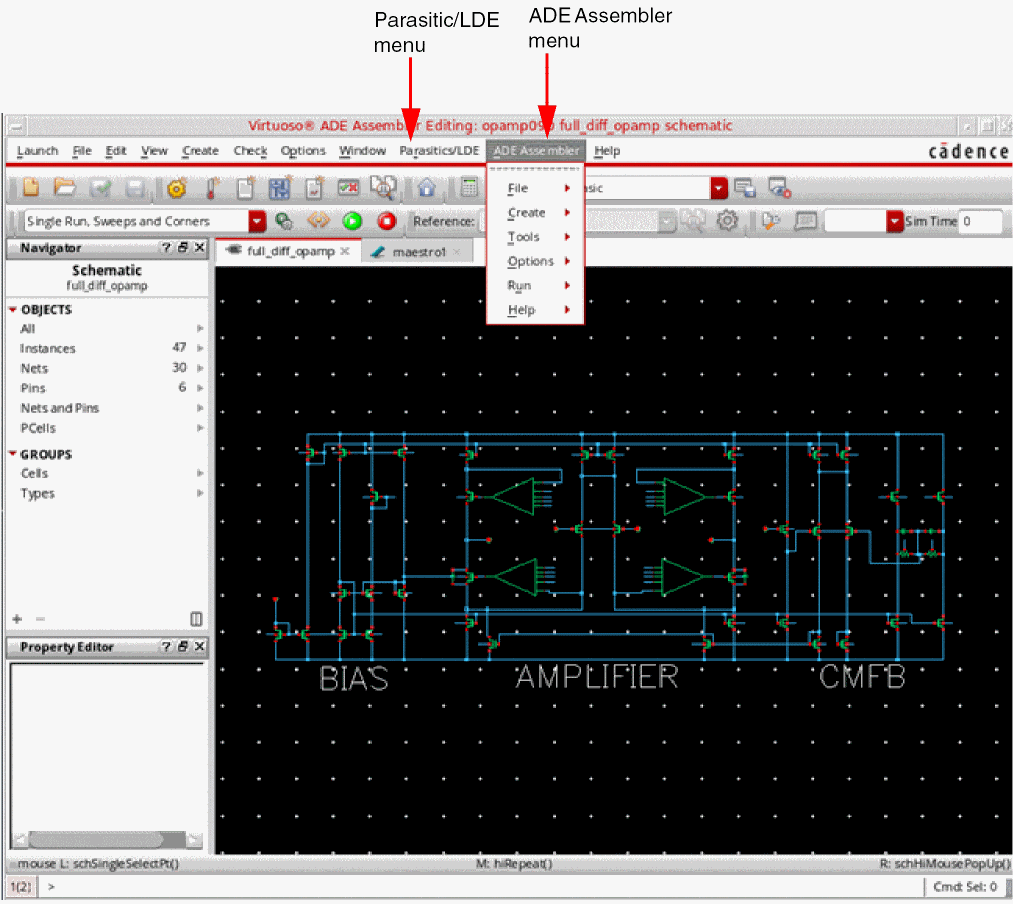Expand the Instances row arrow
Viewport: 1013px width, 904px height.
tap(200, 349)
